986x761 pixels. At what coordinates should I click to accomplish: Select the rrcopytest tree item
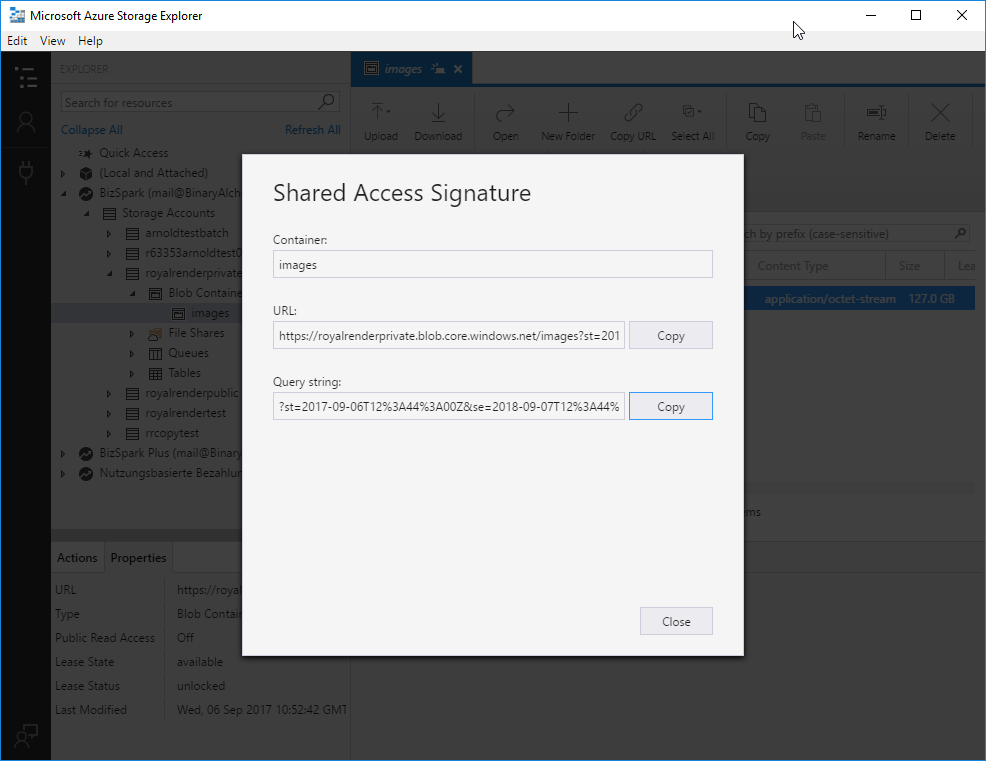(x=172, y=433)
